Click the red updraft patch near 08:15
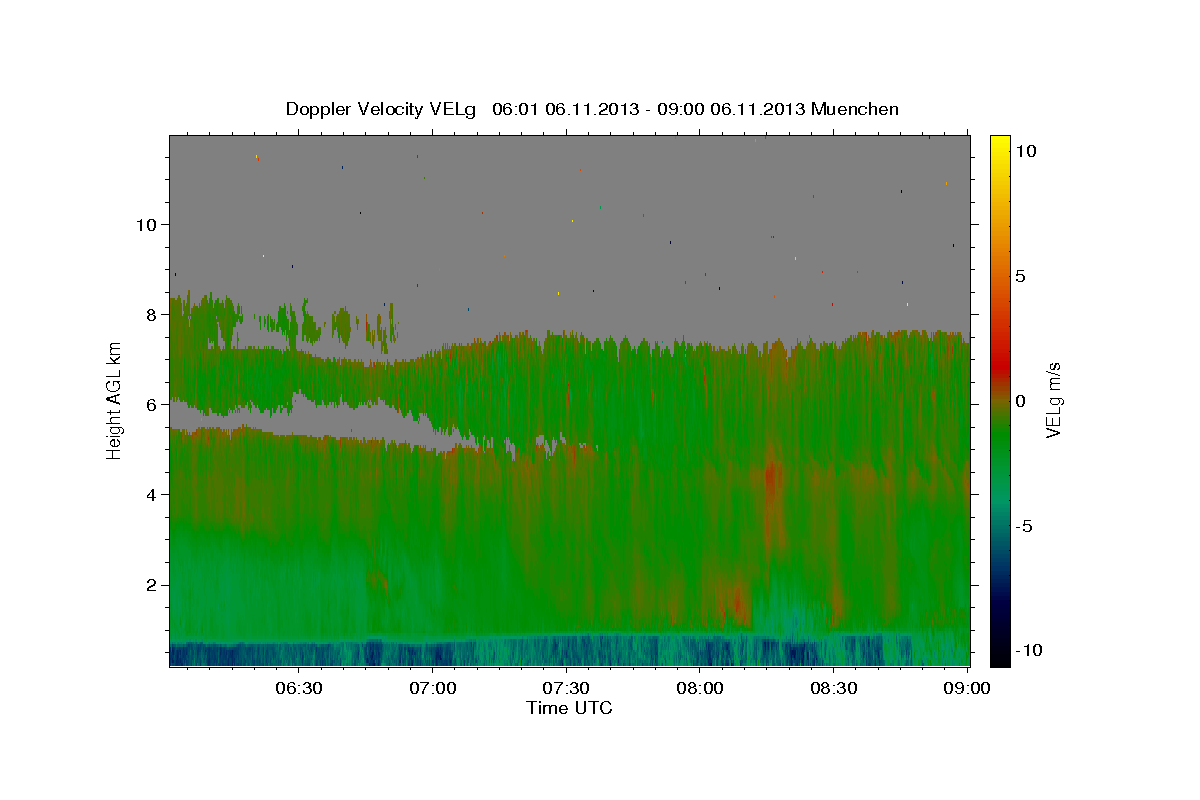 tap(771, 478)
